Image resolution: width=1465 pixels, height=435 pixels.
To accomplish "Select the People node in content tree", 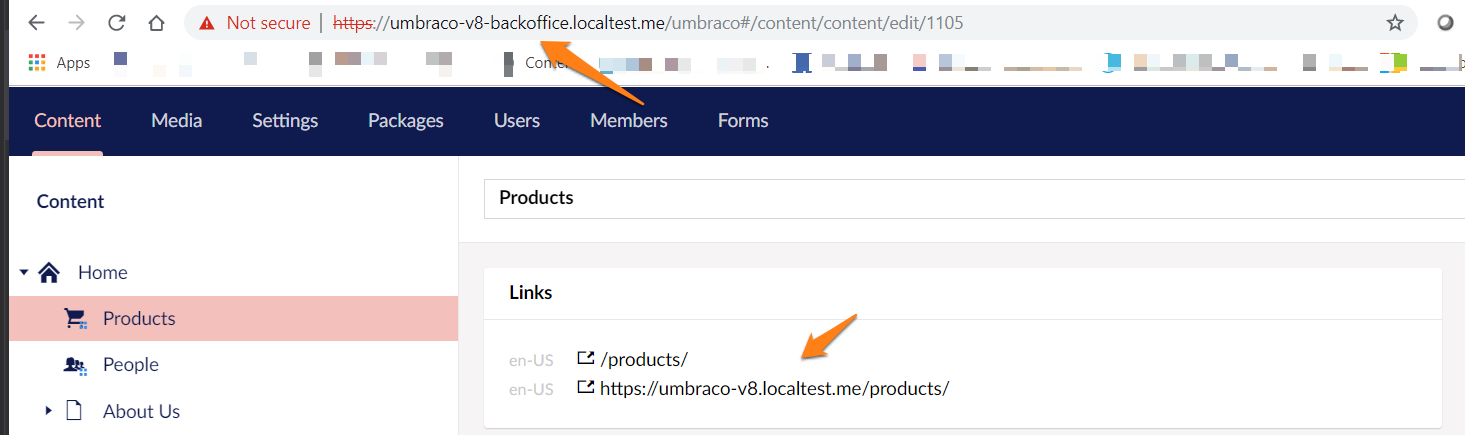I will click(130, 365).
